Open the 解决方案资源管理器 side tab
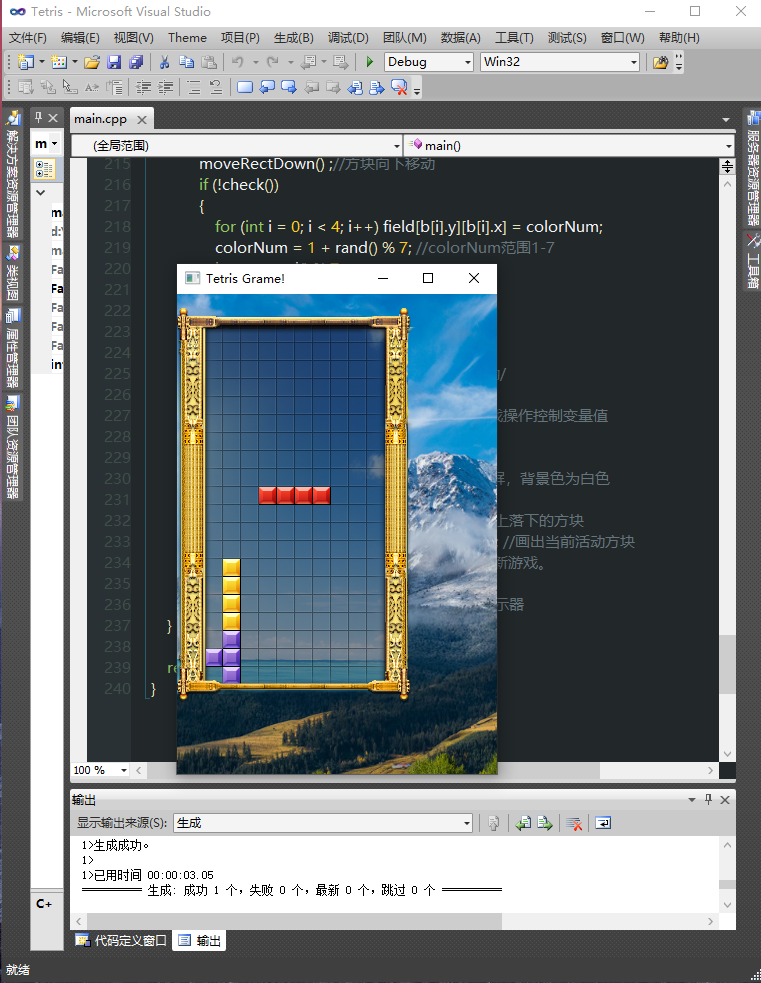This screenshot has height=983, width=761. click(x=13, y=173)
